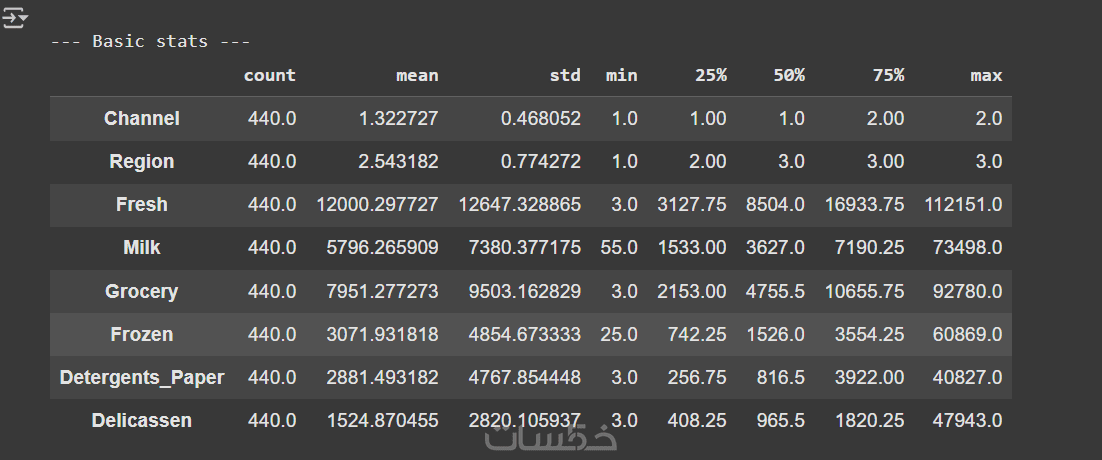
Task: Select the "75%" column header
Action: (x=887, y=75)
